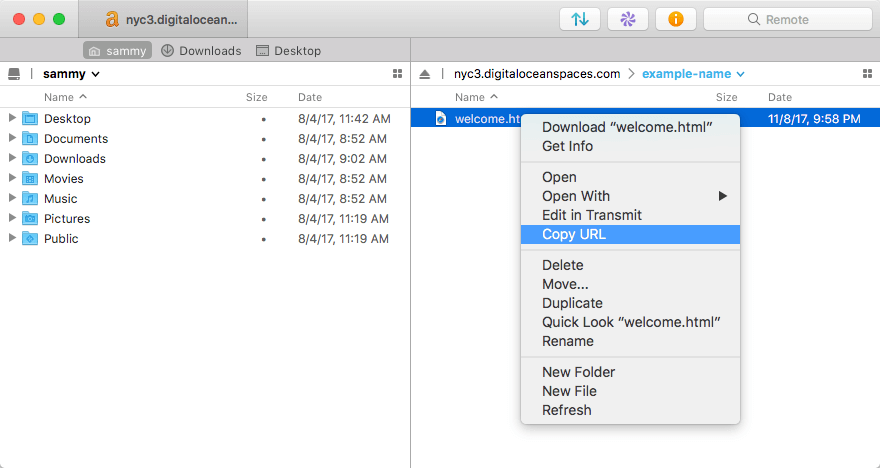Viewport: 880px width, 468px height.
Task: Click the Sync transfer arrows toolbar button
Action: pos(580,19)
